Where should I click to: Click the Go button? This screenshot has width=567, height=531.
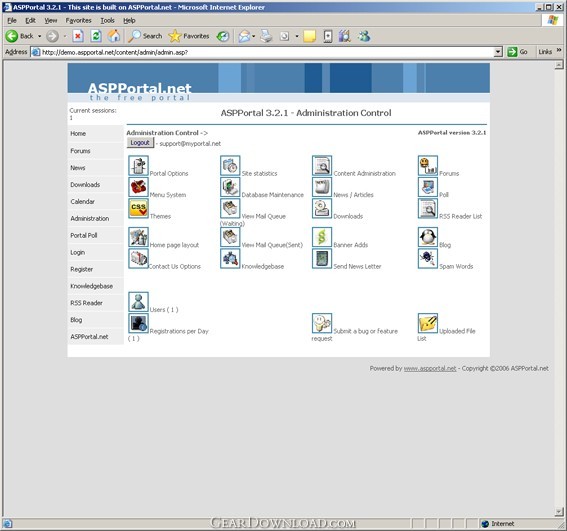[517, 52]
